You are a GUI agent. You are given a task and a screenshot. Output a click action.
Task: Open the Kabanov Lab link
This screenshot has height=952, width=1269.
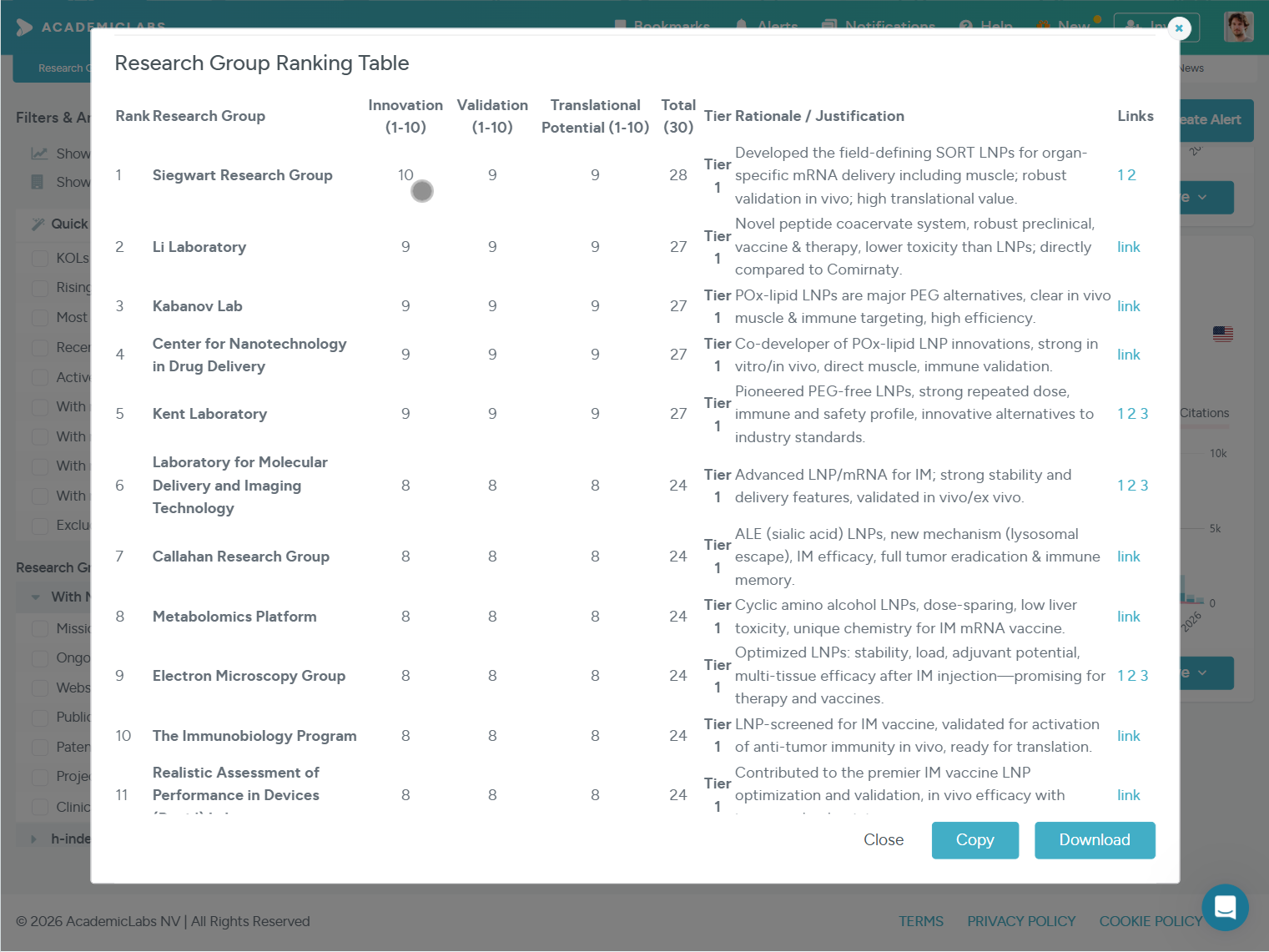[x=1129, y=306]
